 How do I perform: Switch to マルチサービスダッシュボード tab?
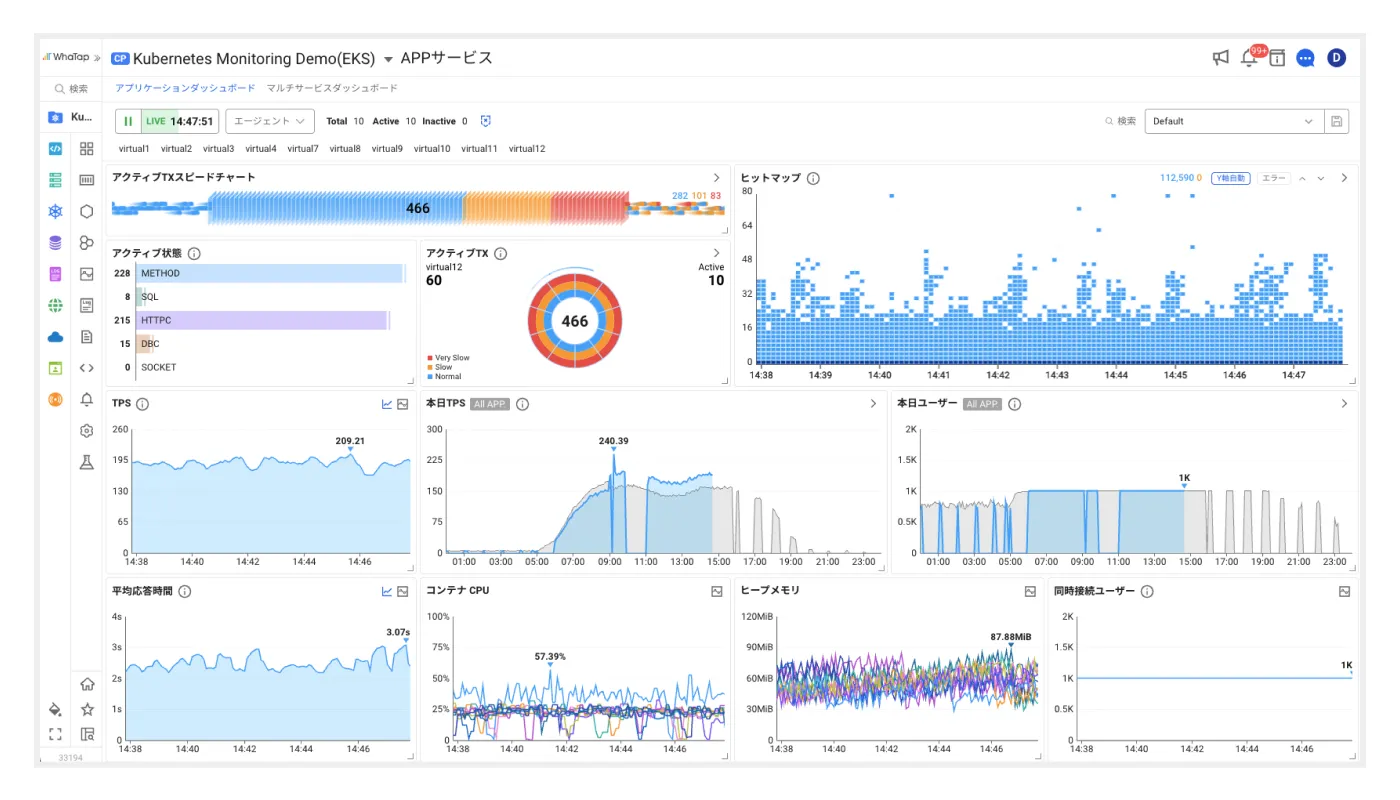pos(332,88)
